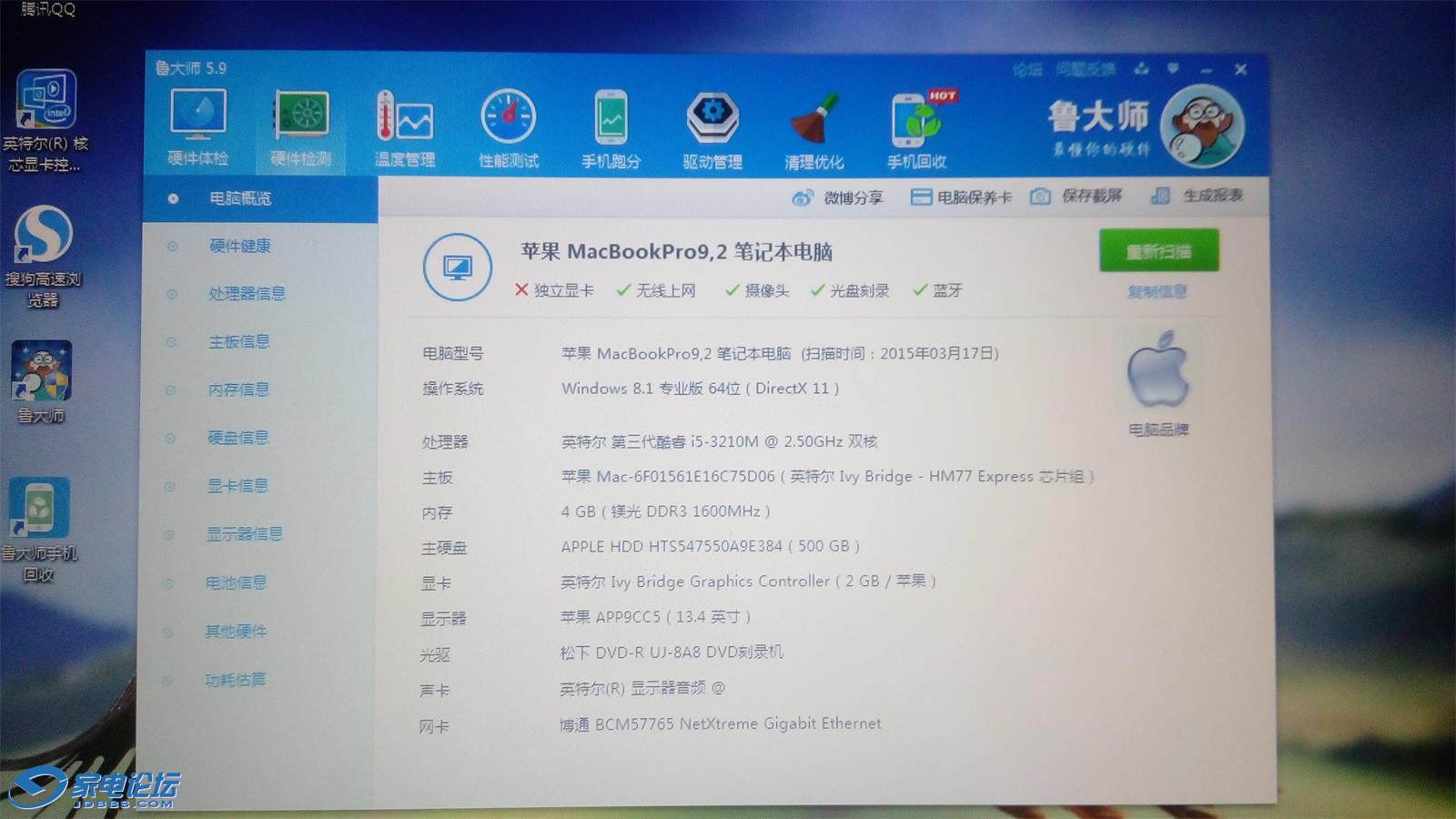Launch the 清理优化 cleanup broom icon

click(x=814, y=129)
